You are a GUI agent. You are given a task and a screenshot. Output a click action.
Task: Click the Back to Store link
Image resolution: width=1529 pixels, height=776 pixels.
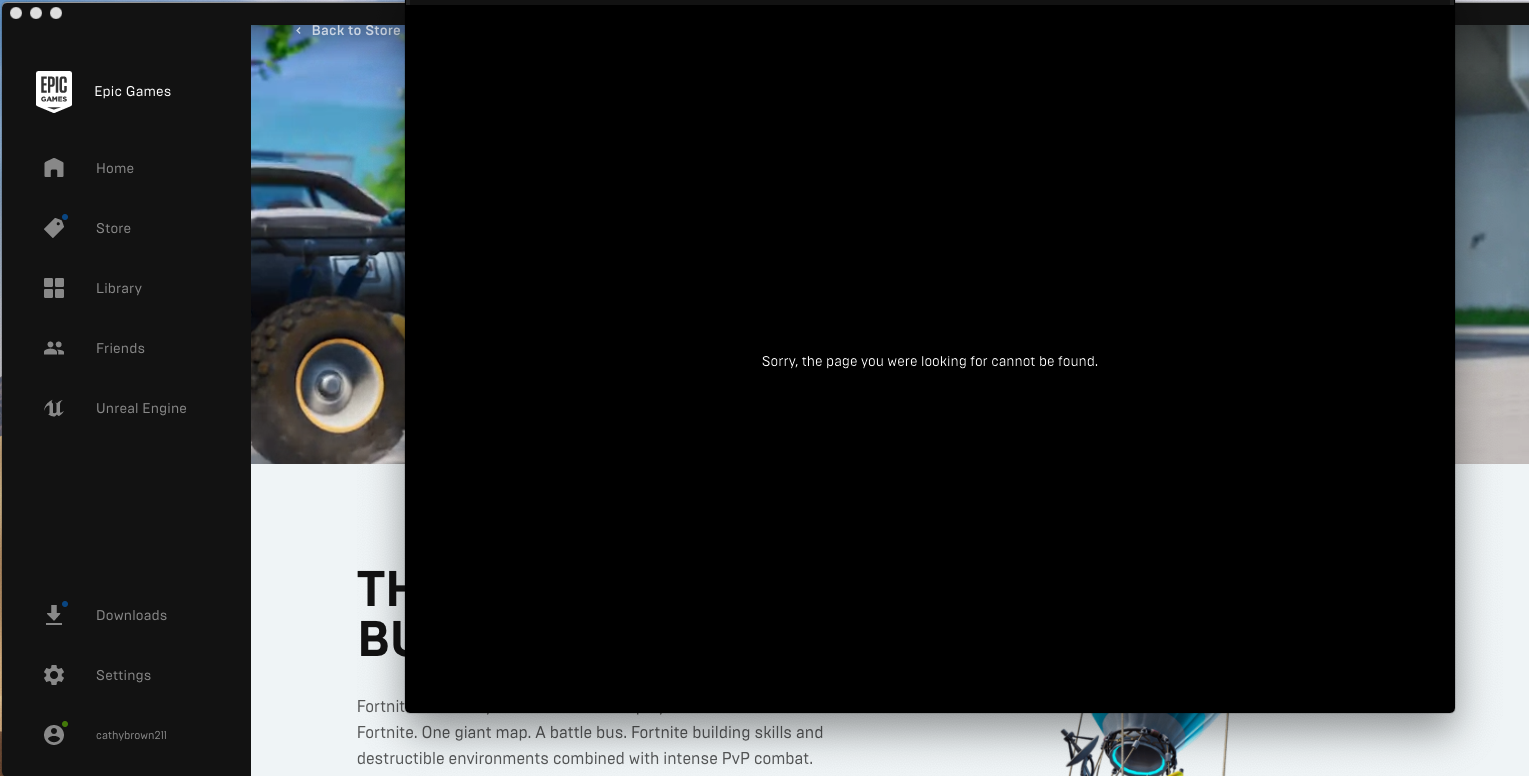(x=356, y=30)
